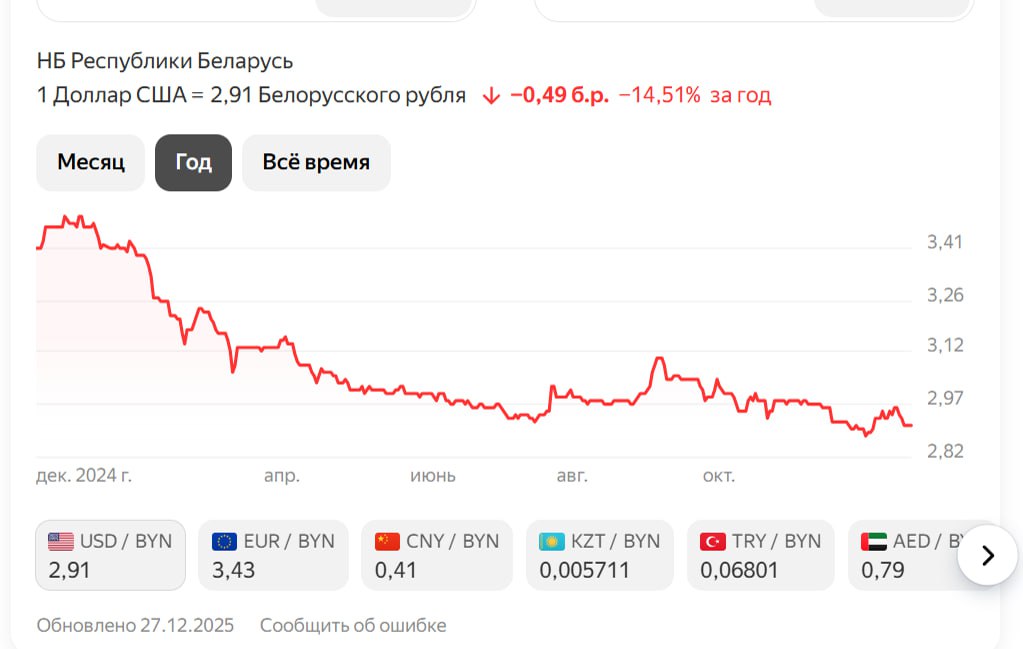Viewport: 1023px width, 649px height.
Task: Choose the EUR / BYN pair
Action: tap(273, 555)
